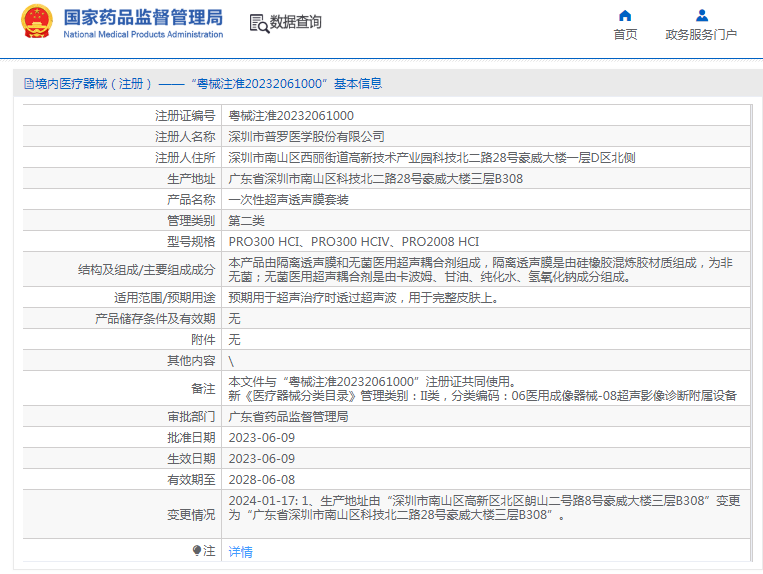Viewport: 763px width, 574px height.
Task: Select the 备注 remark text
Action: pyautogui.click(x=483, y=388)
